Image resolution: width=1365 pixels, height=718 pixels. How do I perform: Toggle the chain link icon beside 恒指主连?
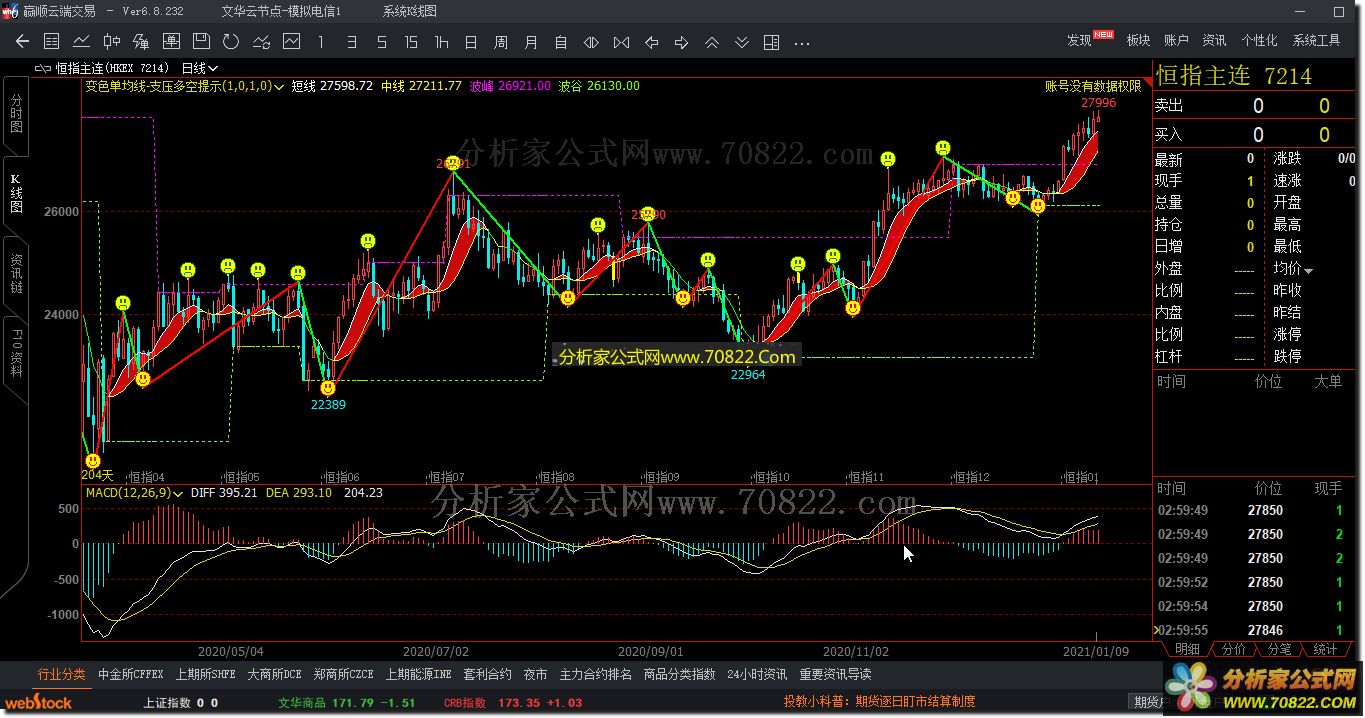43,68
